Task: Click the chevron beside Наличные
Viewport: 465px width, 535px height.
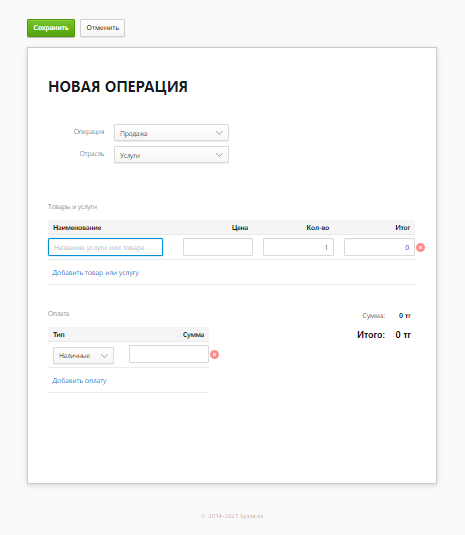Action: (x=104, y=356)
